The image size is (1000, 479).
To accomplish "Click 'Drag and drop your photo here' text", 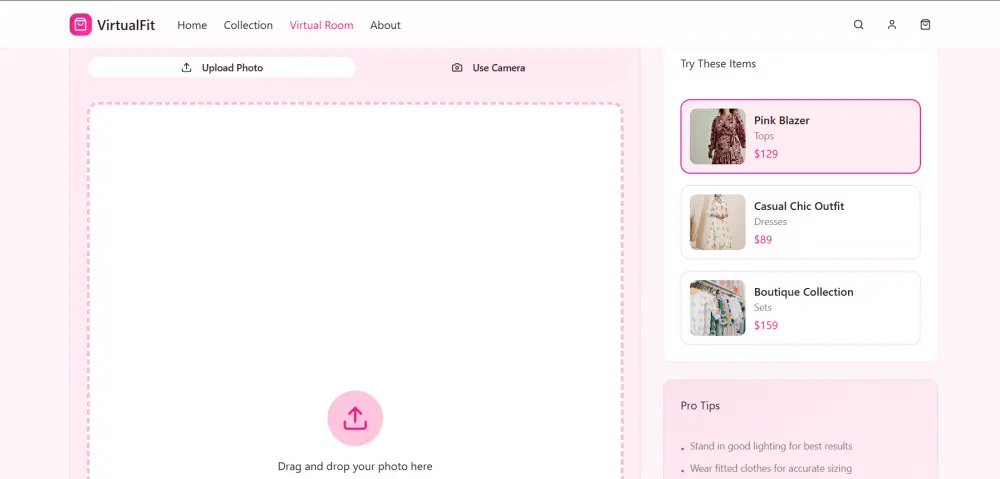I will [x=355, y=466].
